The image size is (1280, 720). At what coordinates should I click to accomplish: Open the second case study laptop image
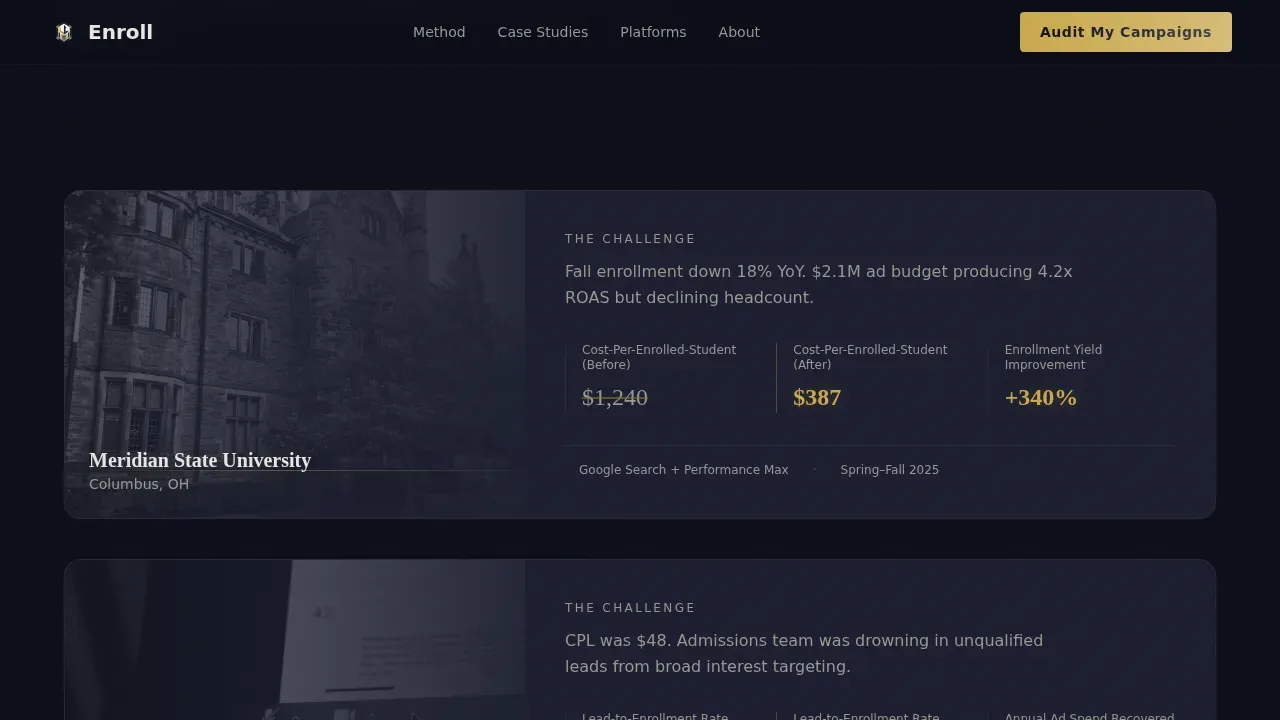pos(295,640)
